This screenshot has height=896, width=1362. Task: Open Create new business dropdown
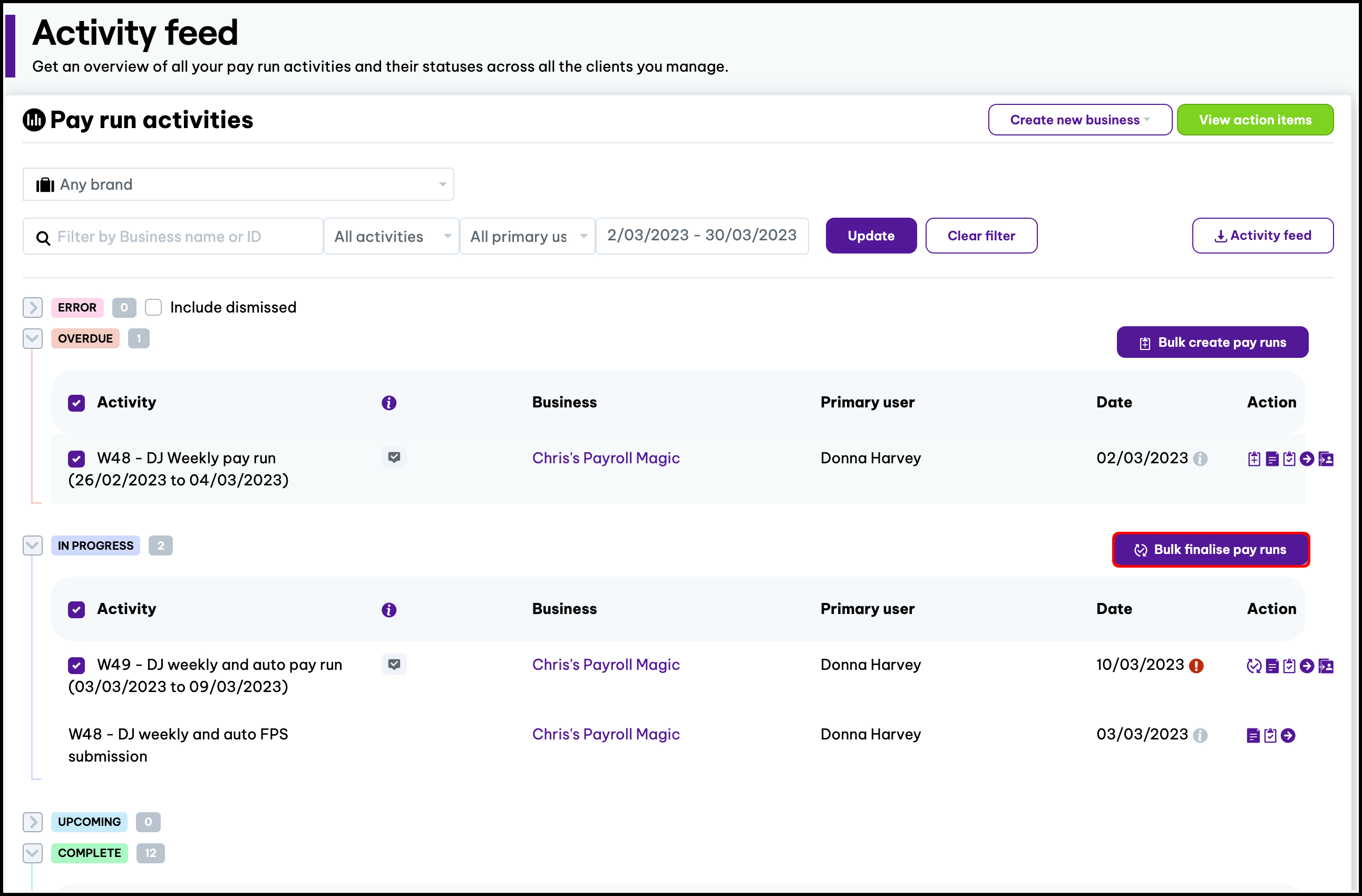pyautogui.click(x=1080, y=120)
